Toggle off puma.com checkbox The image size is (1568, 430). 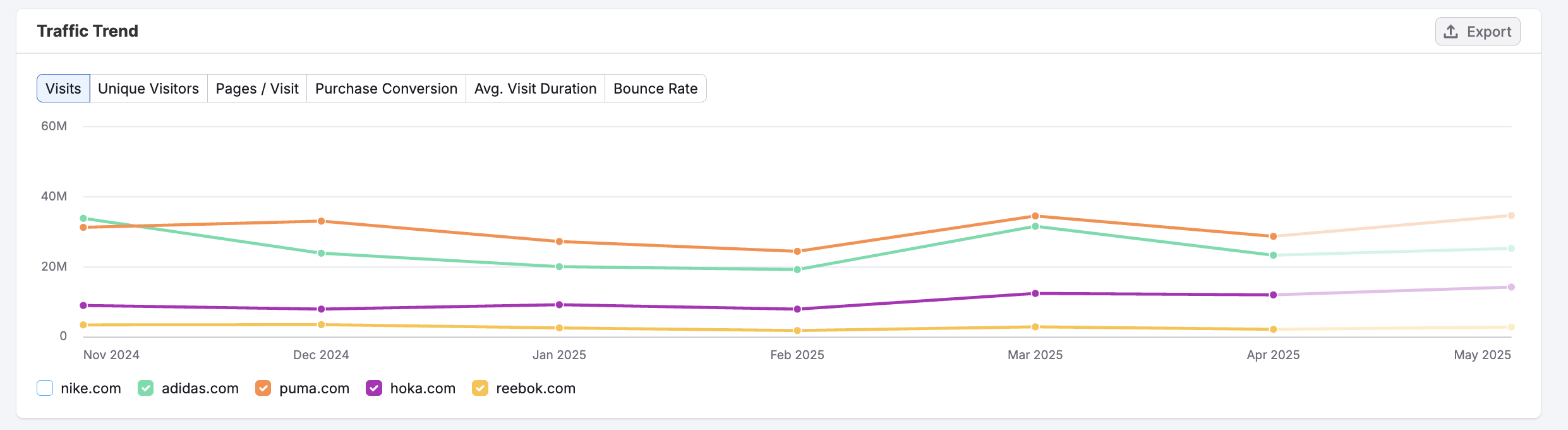[263, 388]
